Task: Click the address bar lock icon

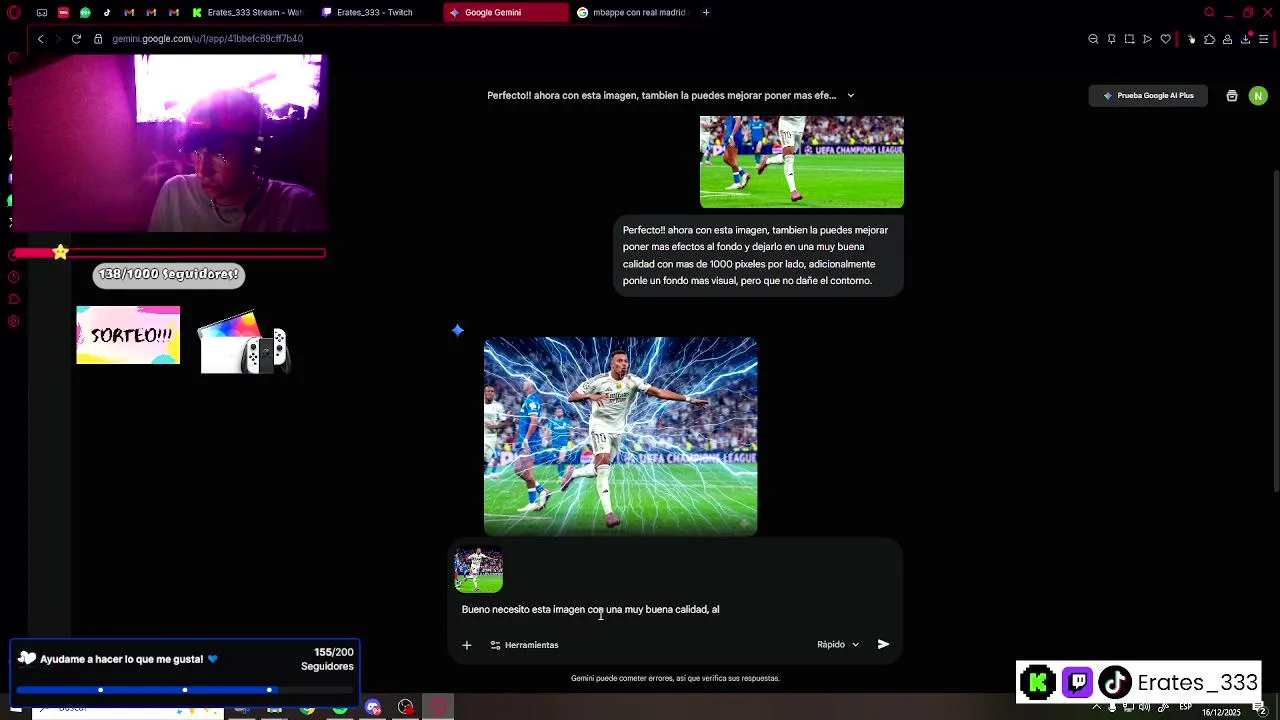Action: [98, 39]
